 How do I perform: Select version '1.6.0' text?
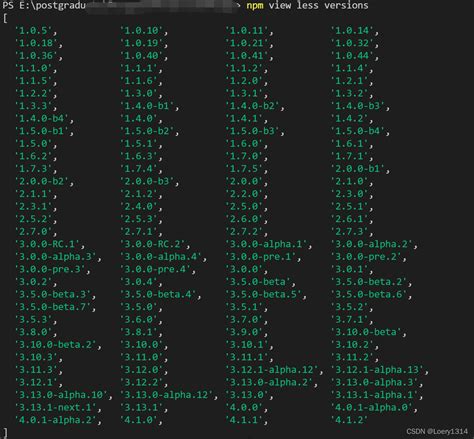(x=244, y=144)
